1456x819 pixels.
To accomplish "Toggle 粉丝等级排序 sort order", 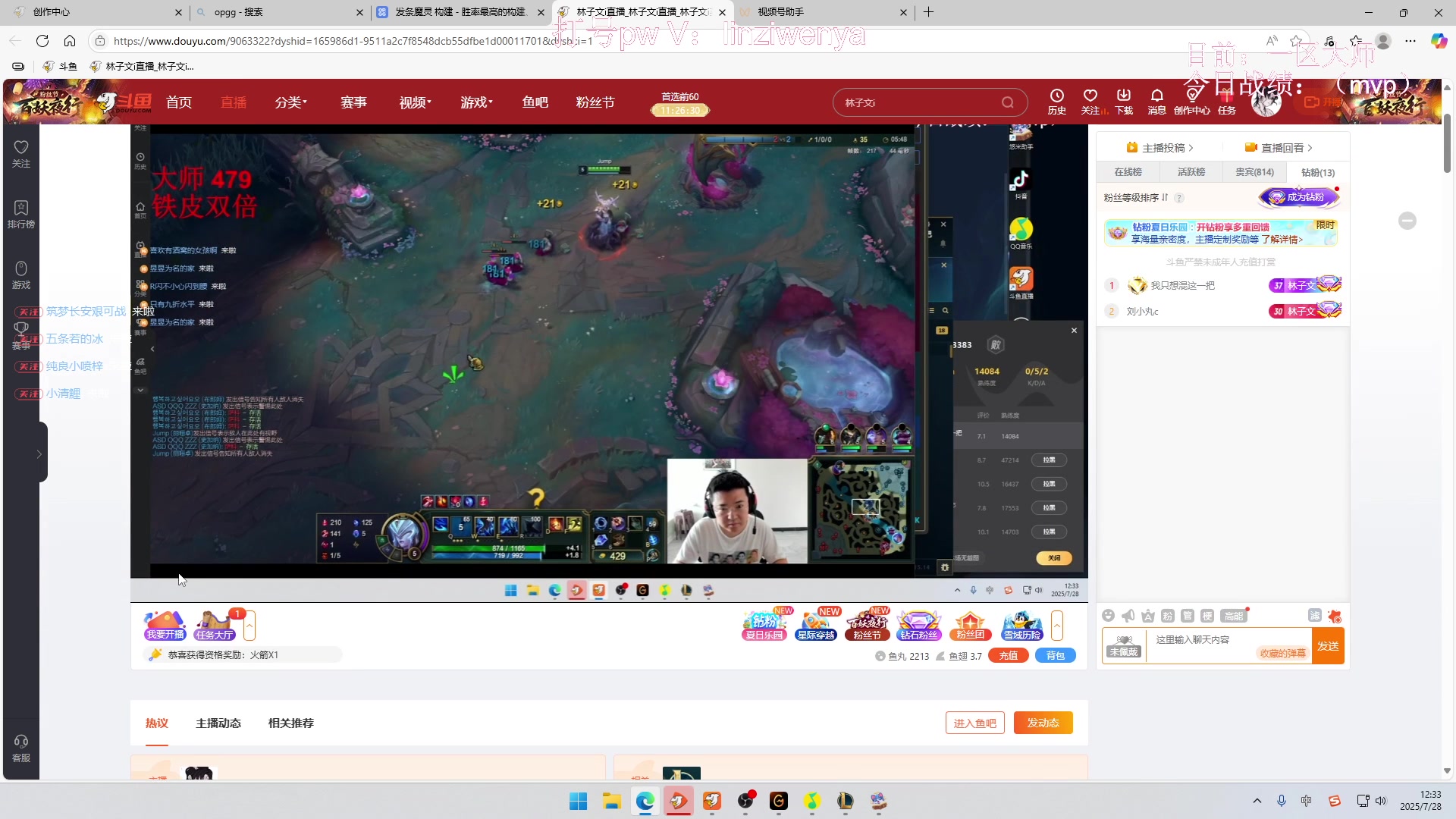I will click(1136, 198).
